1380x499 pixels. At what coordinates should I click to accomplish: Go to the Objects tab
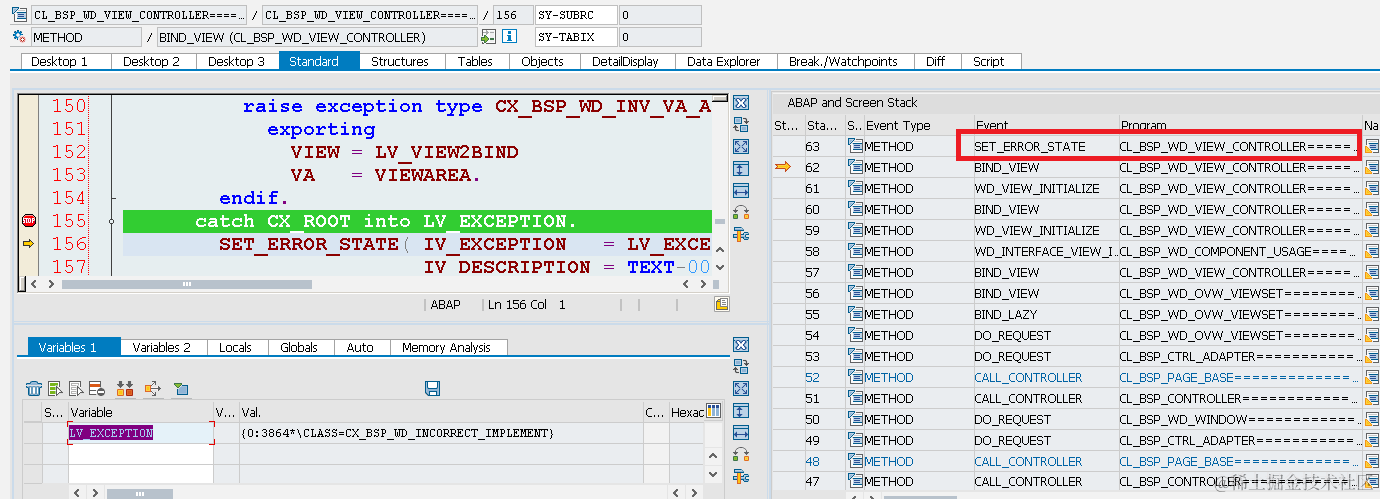(543, 61)
